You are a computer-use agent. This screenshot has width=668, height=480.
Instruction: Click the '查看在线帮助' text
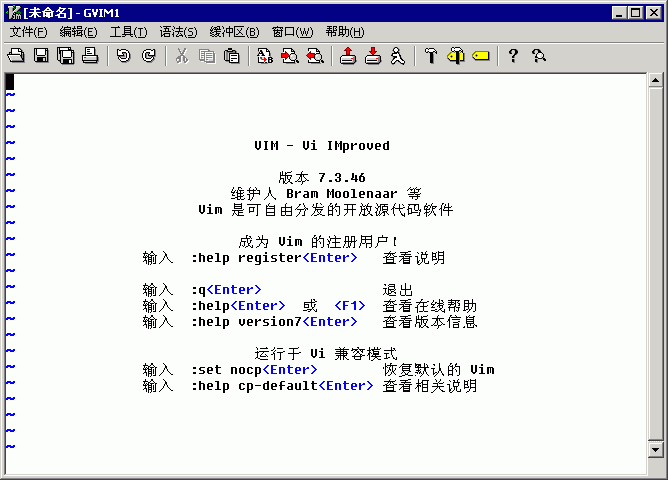point(429,306)
